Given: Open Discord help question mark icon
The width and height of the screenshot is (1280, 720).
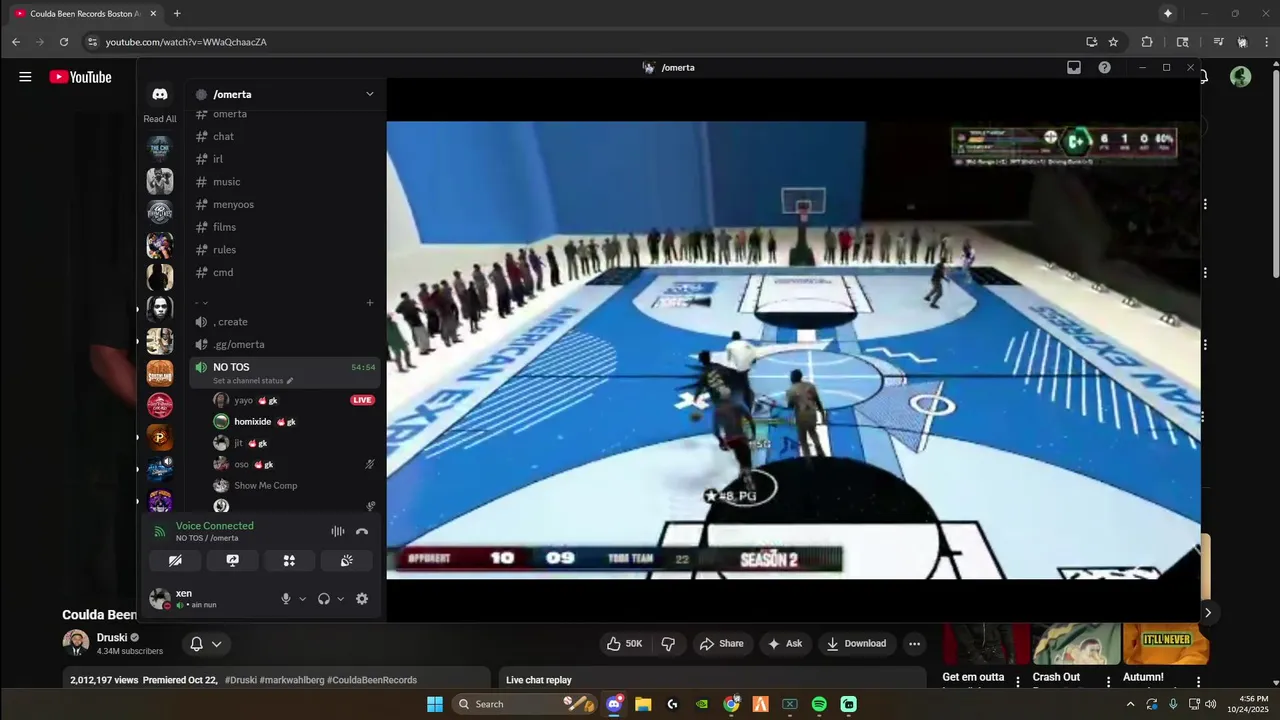Looking at the screenshot, I should 1104,68.
